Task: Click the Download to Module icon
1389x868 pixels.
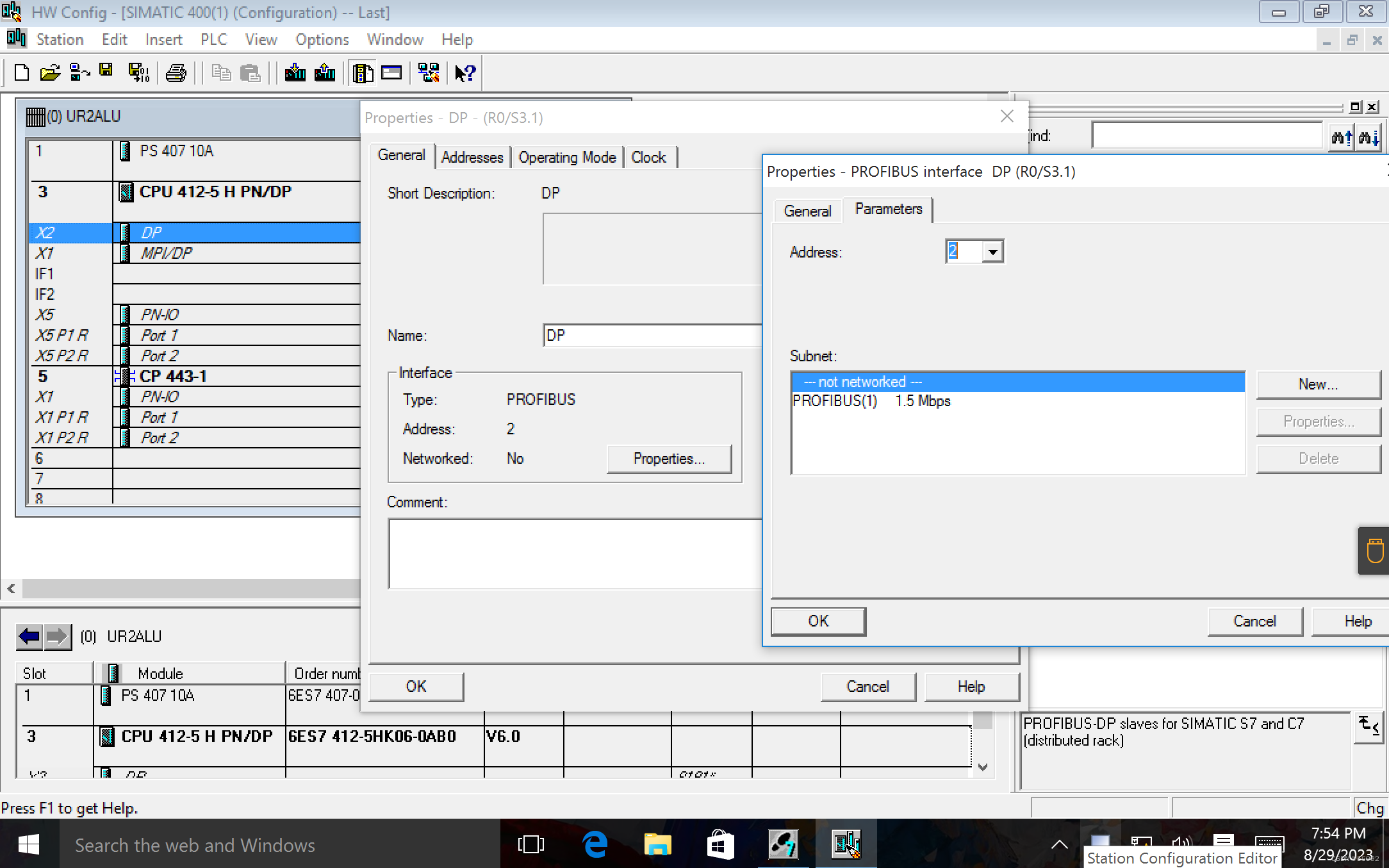Action: tap(295, 73)
